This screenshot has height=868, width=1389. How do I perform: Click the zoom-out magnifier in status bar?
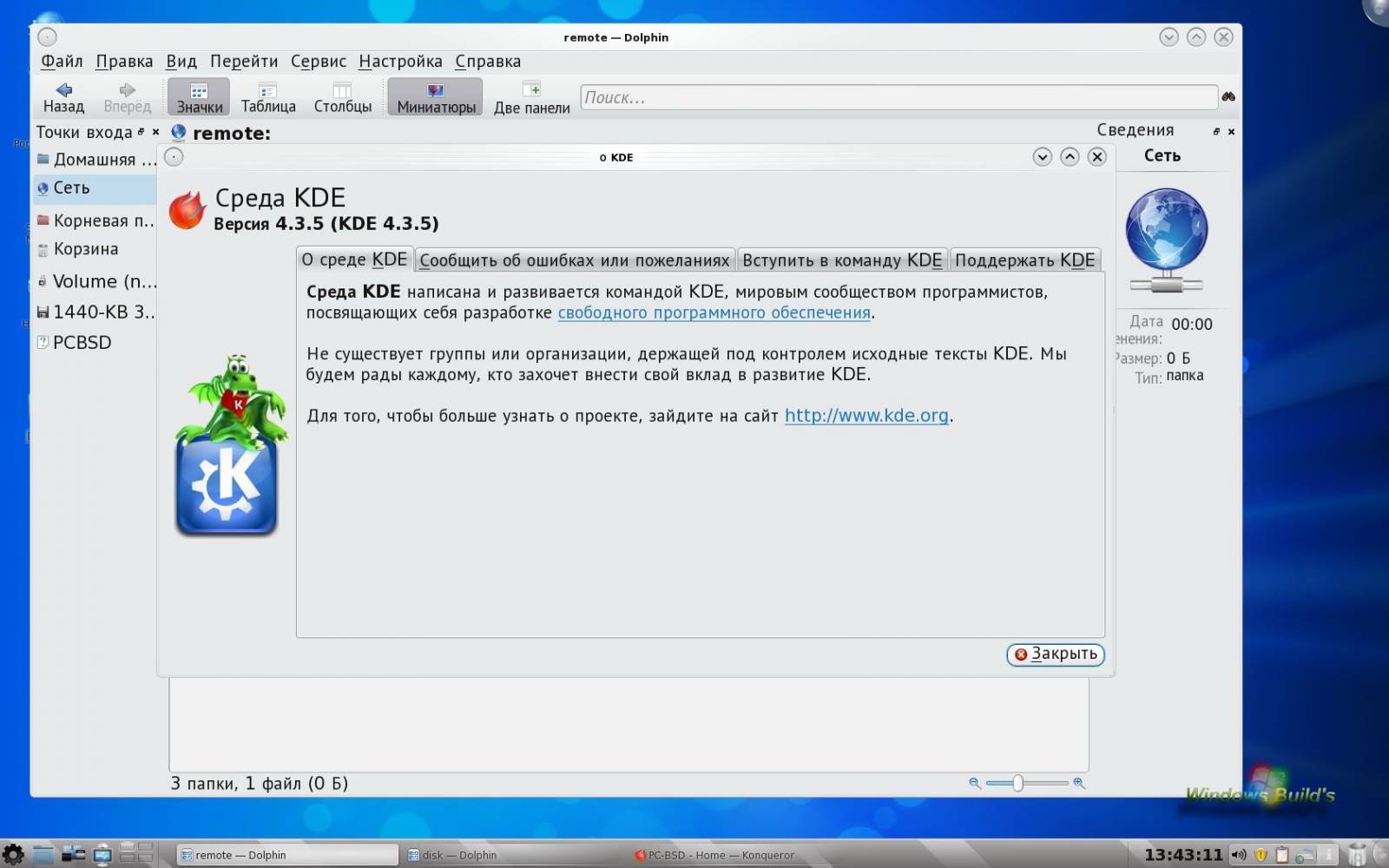point(975,783)
